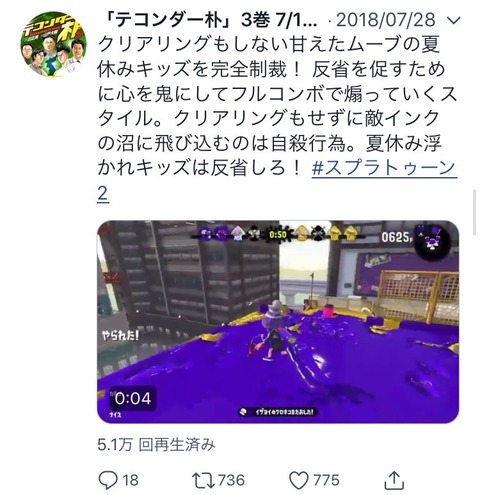View the 736 retweets count
The width and height of the screenshot is (480, 495).
tap(231, 480)
